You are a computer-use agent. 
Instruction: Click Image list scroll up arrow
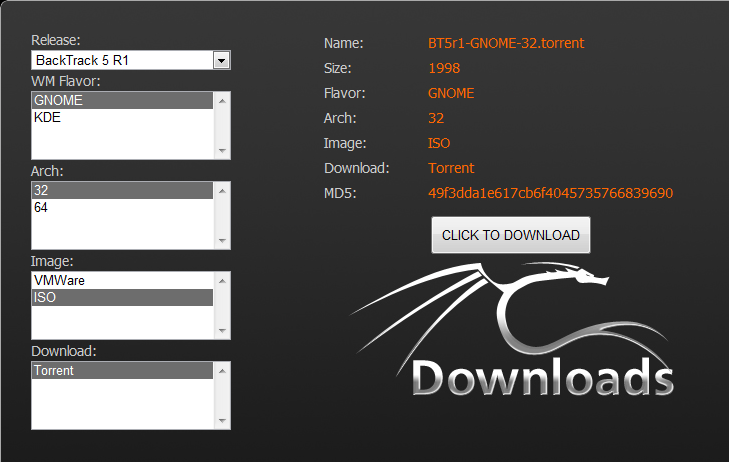222,281
